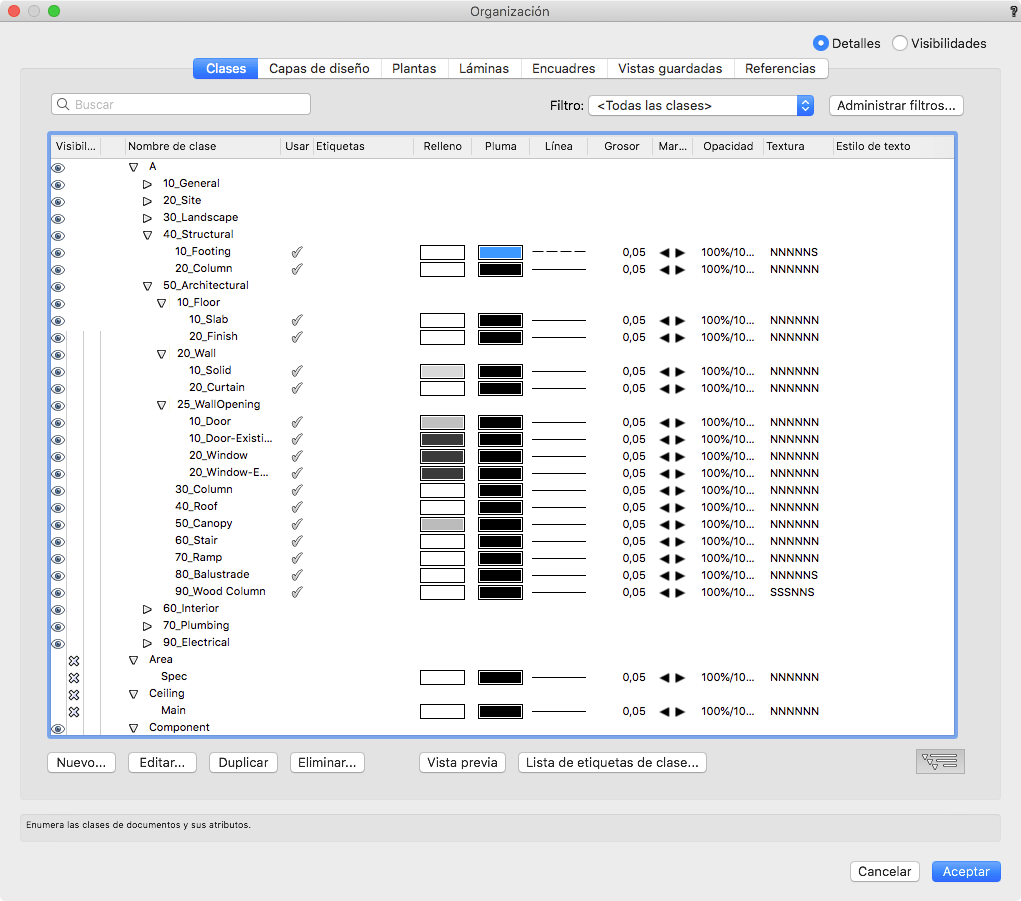Click the Usar checkmark for 10_Footing
The image size is (1021, 901).
(x=296, y=252)
